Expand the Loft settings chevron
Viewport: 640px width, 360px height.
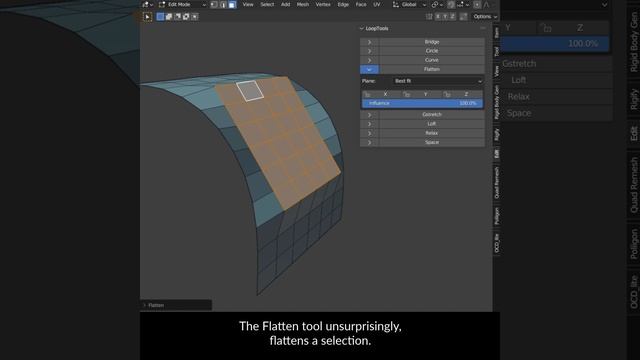pos(369,124)
